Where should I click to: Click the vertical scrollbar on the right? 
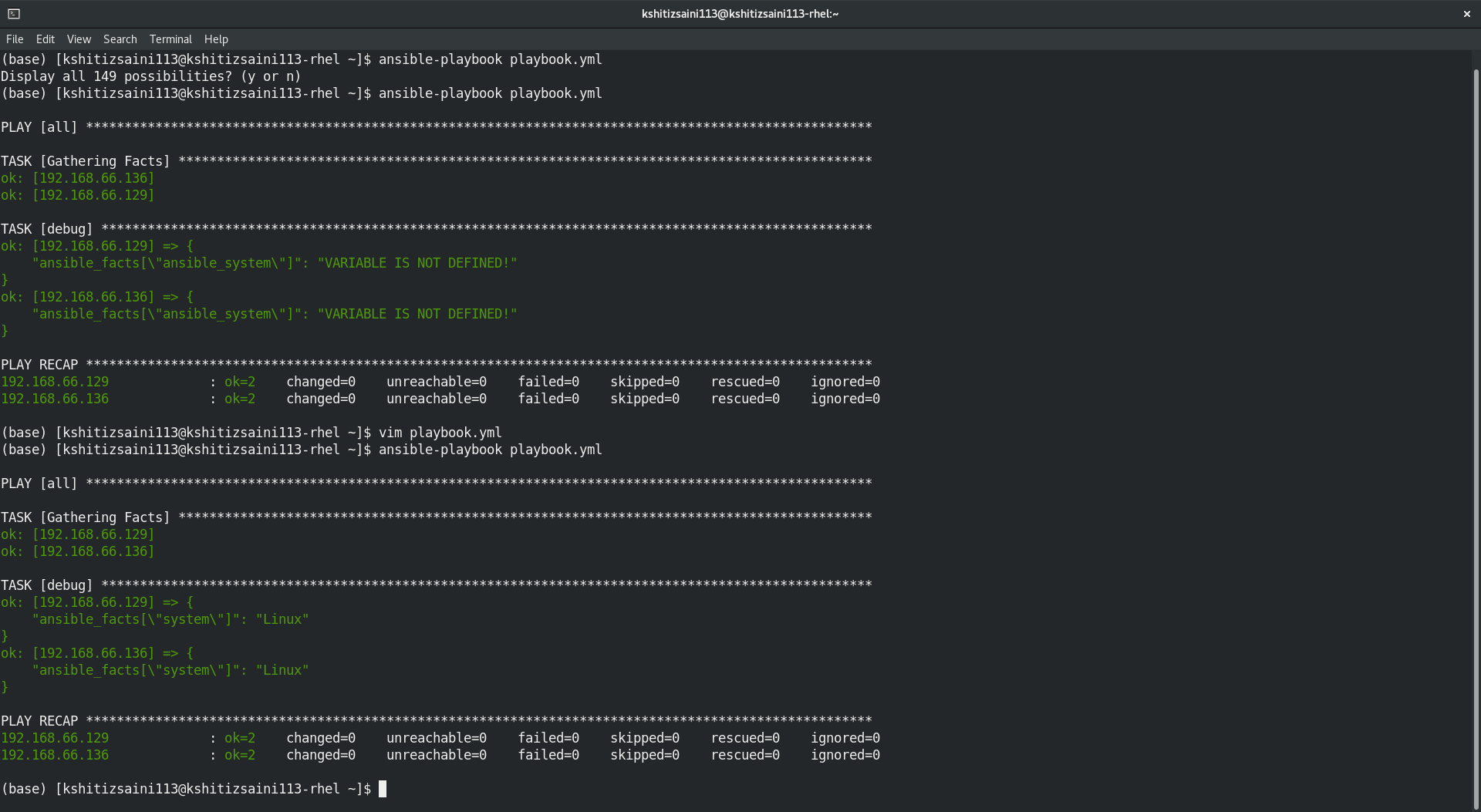coord(1476,432)
